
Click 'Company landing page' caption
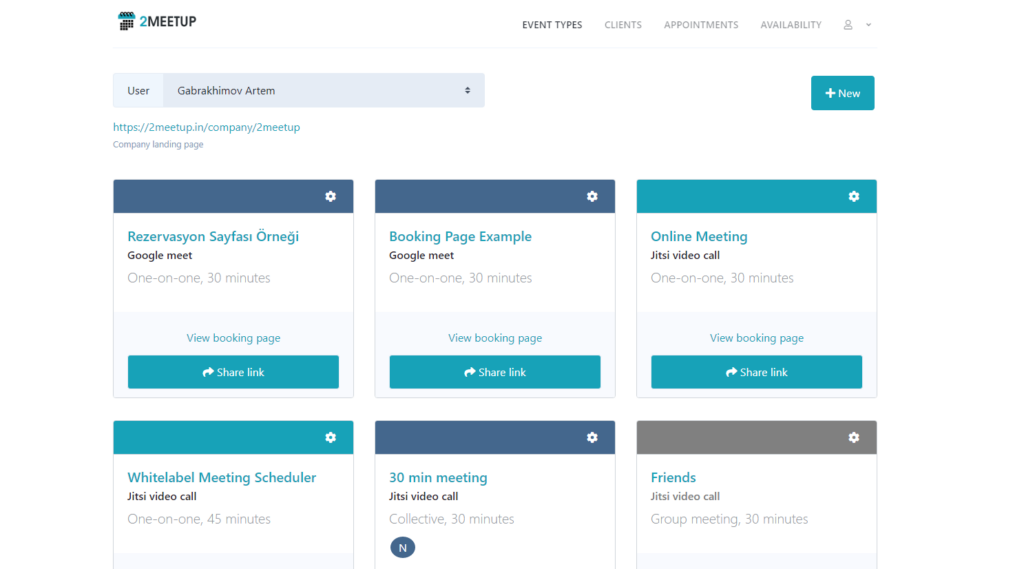158,144
